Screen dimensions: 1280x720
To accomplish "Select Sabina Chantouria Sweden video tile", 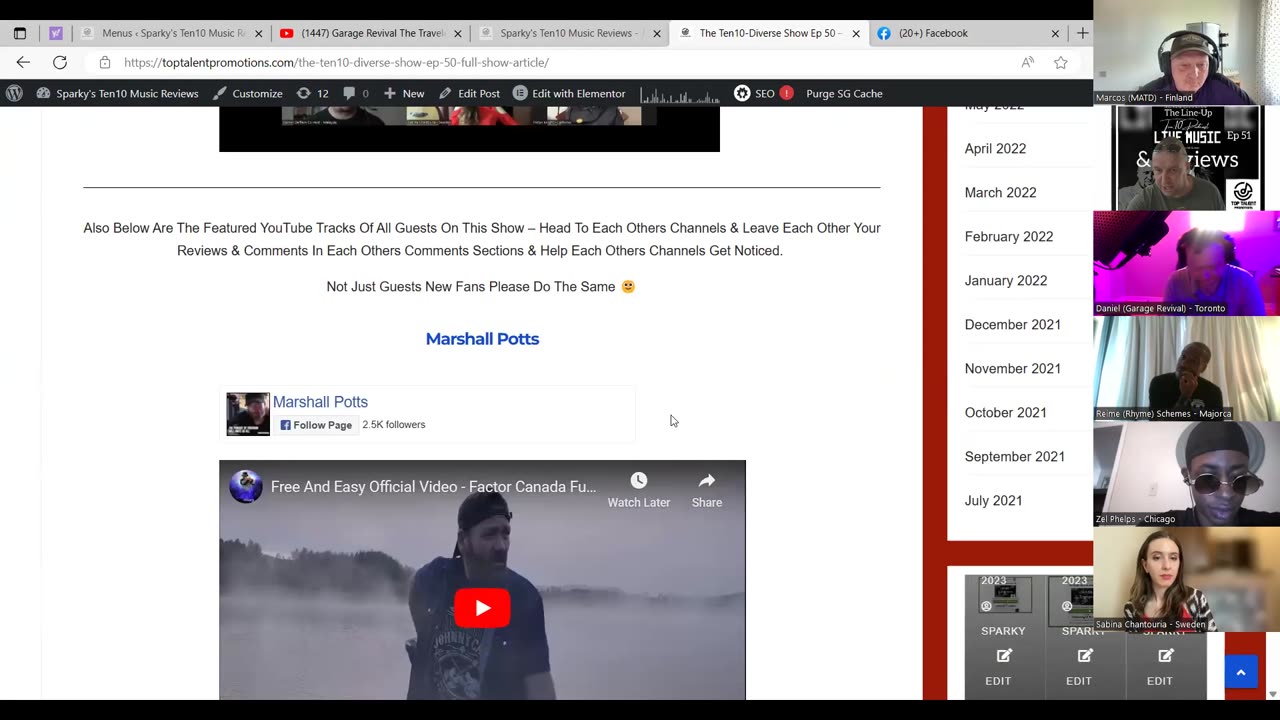I will pyautogui.click(x=1186, y=578).
